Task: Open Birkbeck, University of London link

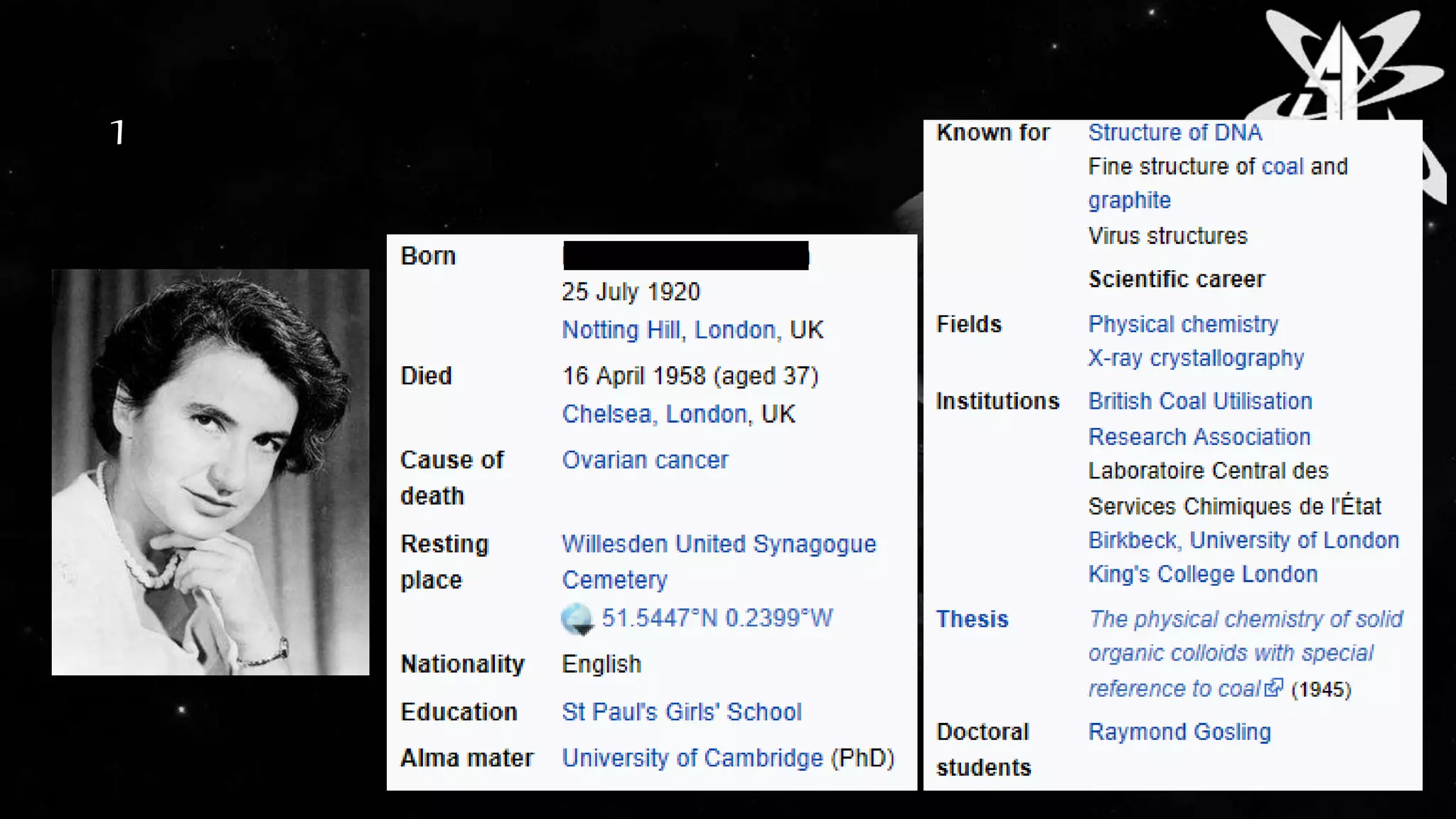Action: point(1243,540)
